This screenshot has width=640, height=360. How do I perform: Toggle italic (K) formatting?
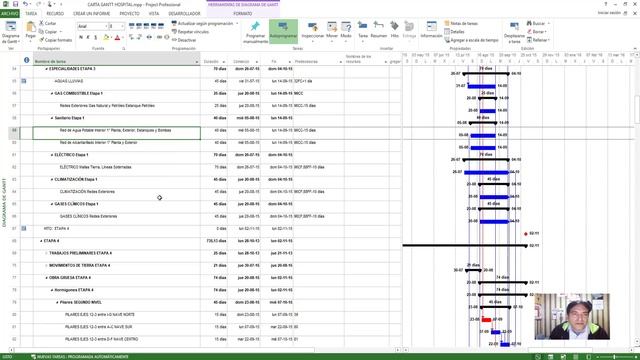pyautogui.click(x=88, y=38)
